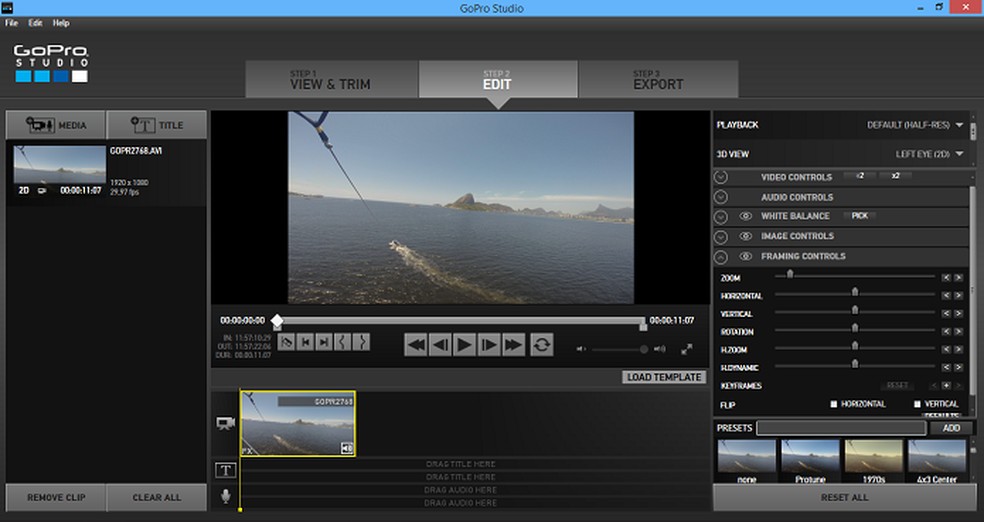The height and width of the screenshot is (522, 984).
Task: Click the mark-in point bracket icon
Action: click(343, 342)
